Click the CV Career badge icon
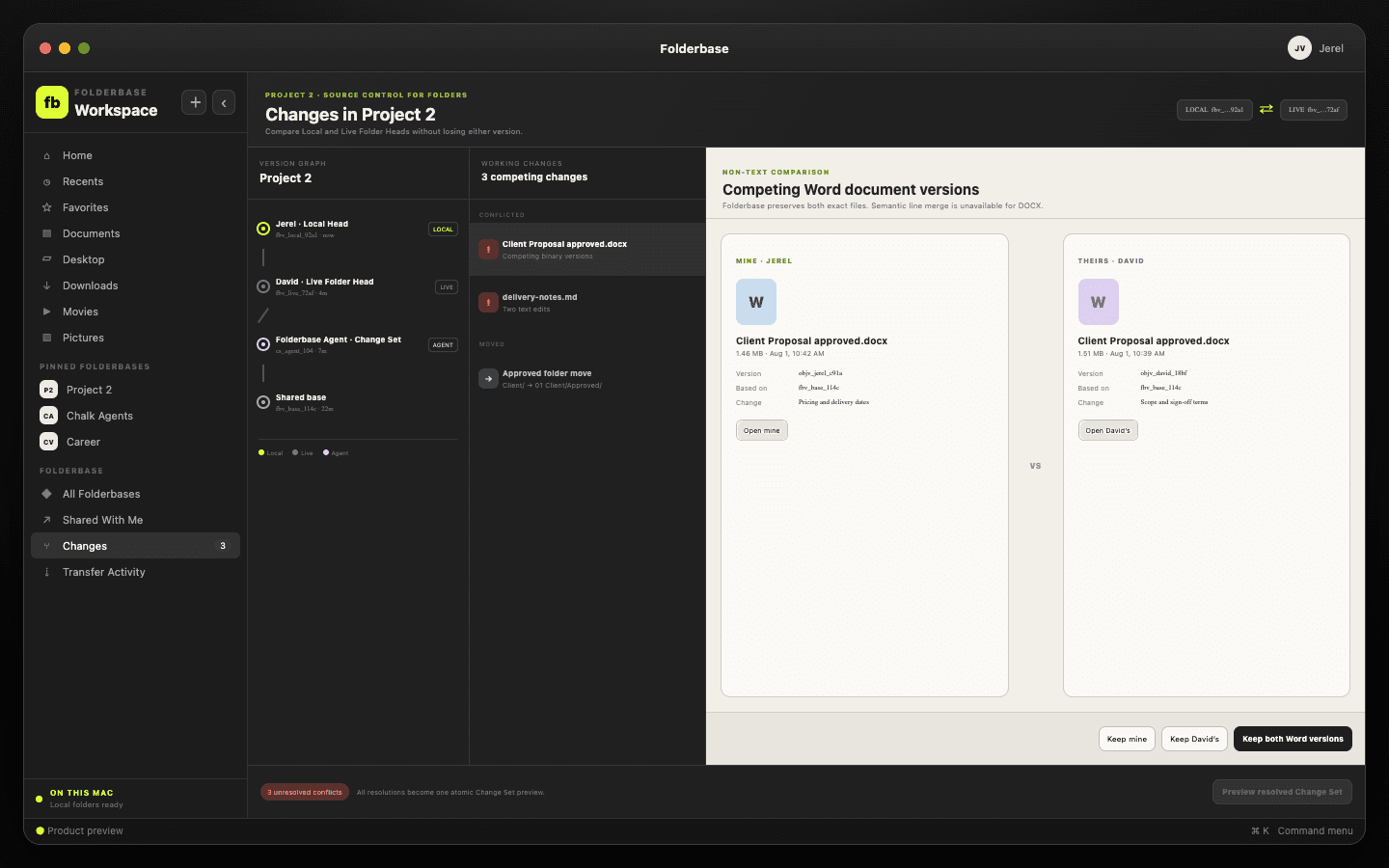 point(48,442)
